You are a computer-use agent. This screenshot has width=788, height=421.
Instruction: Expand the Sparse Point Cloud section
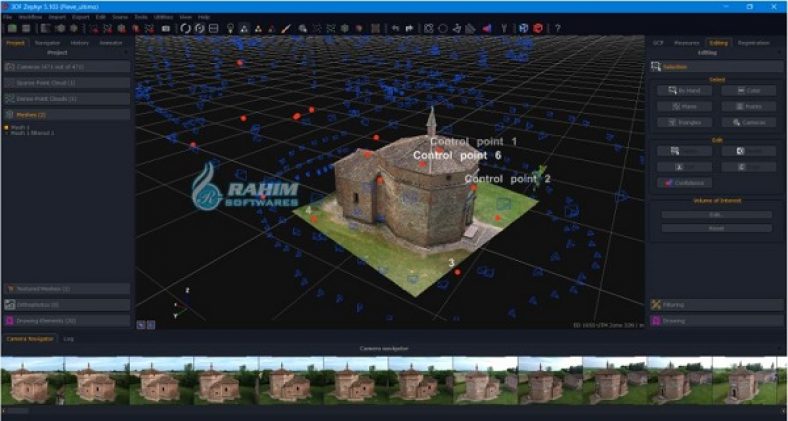[66, 83]
